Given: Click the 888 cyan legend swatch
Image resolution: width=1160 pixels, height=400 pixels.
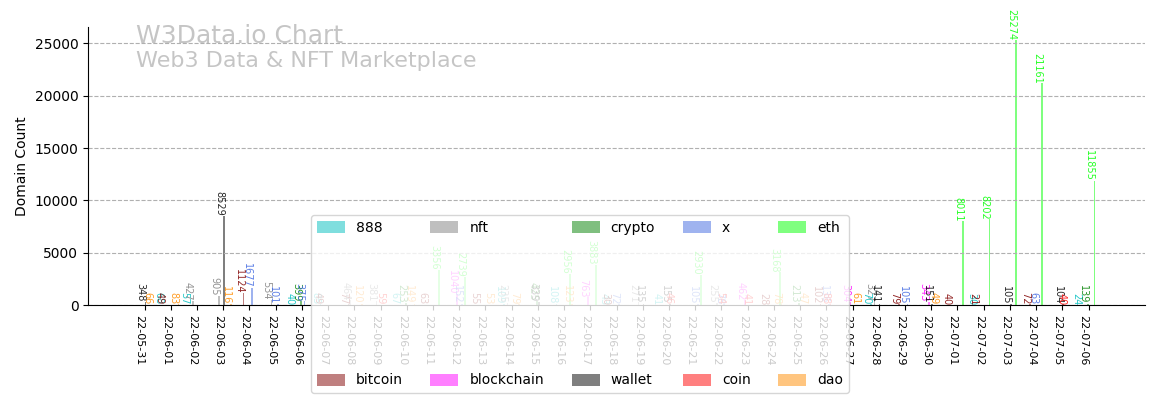Looking at the screenshot, I should 331,228.
